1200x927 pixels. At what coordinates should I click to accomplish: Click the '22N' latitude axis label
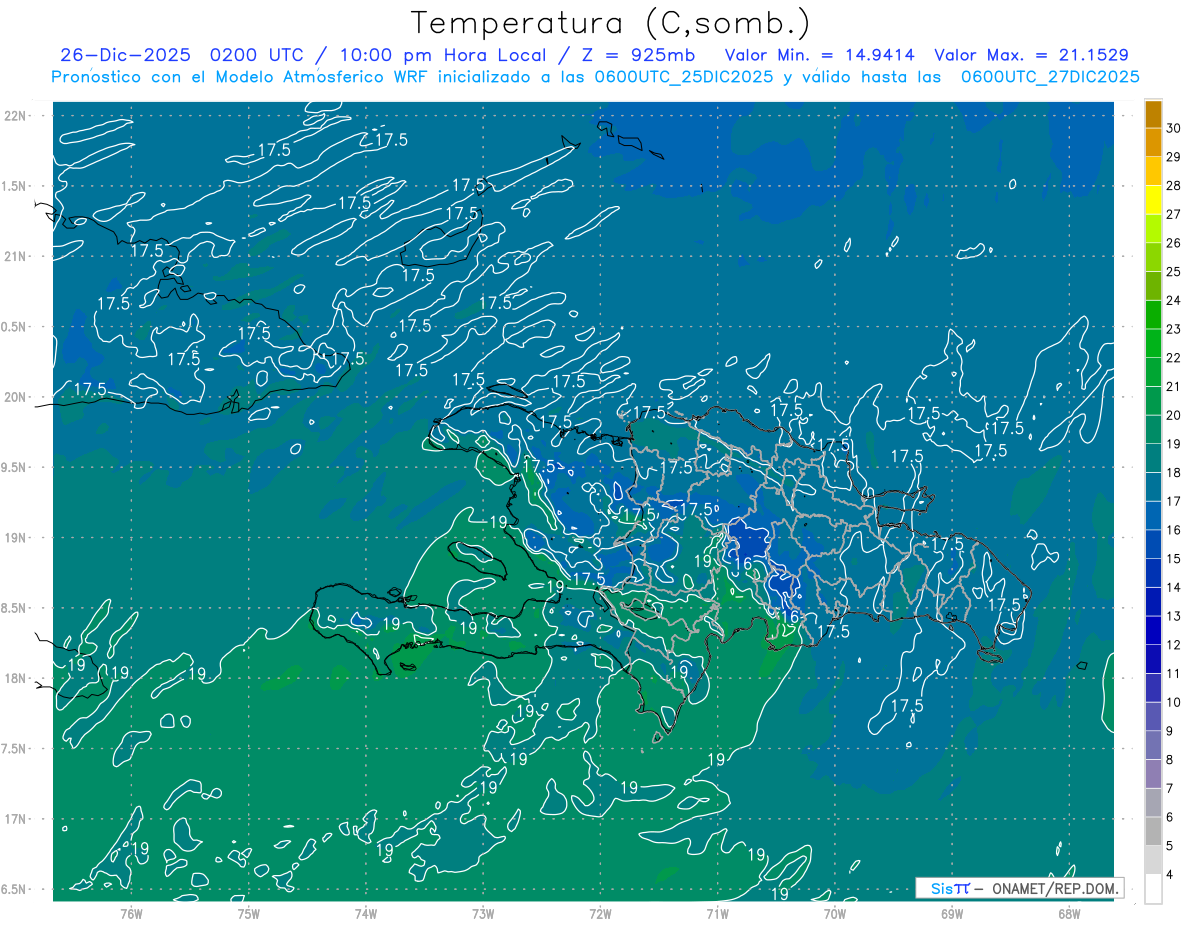tap(15, 116)
